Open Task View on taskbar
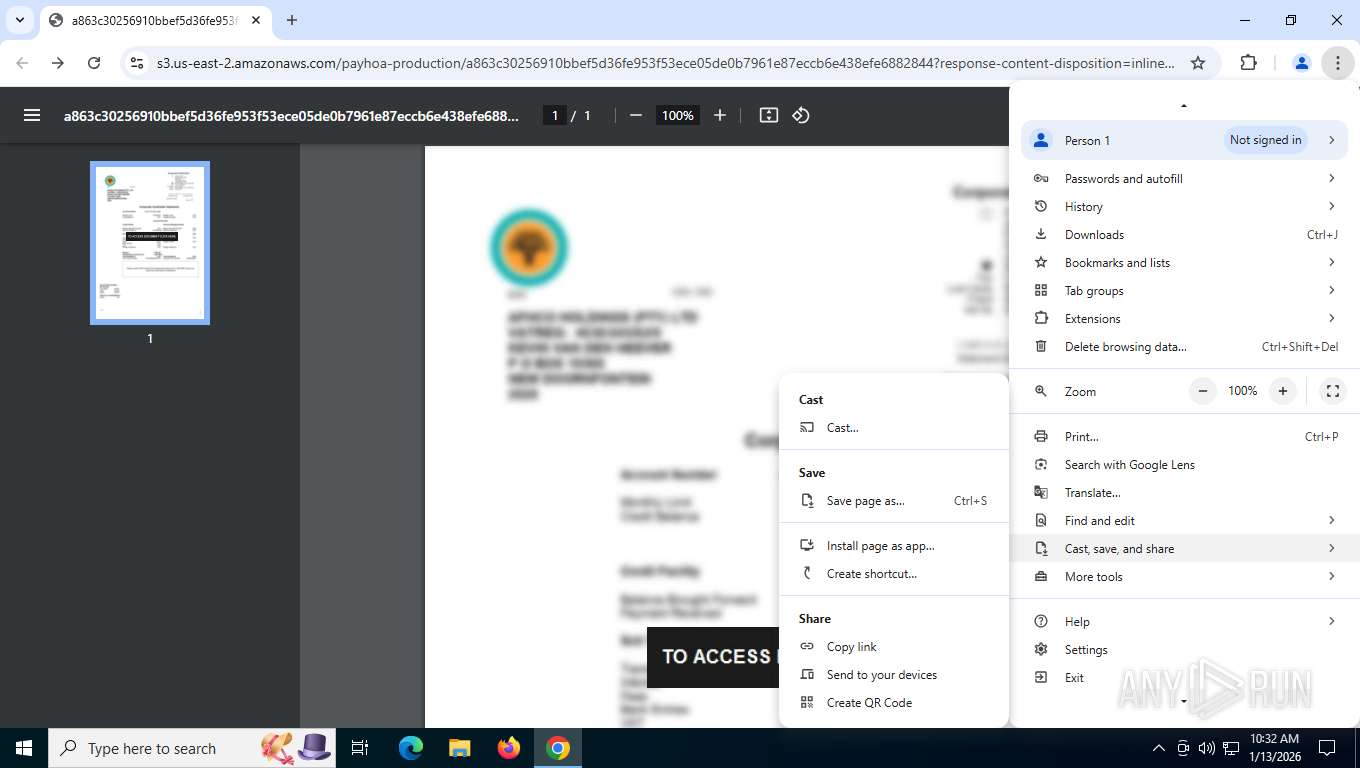 pyautogui.click(x=360, y=748)
